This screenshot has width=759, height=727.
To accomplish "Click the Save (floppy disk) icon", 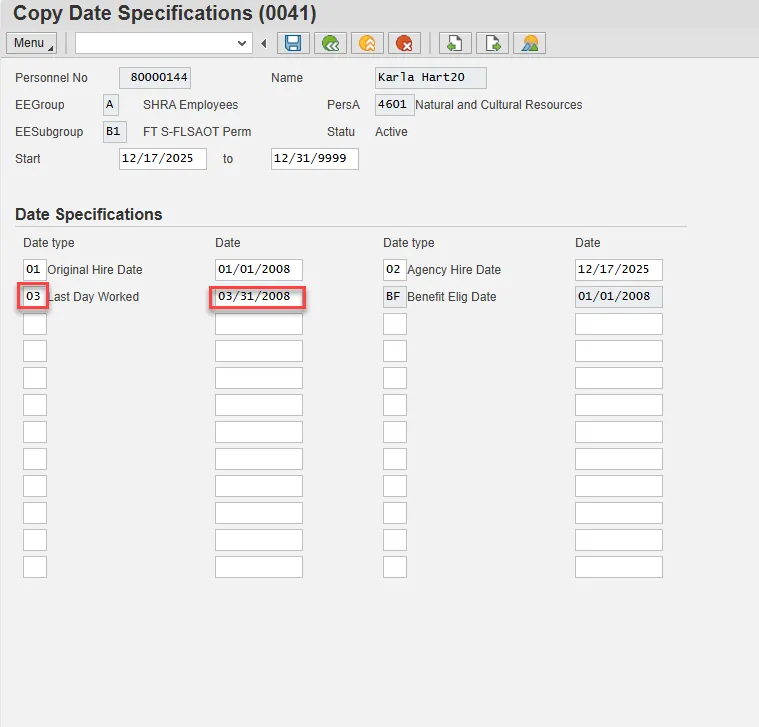I will click(x=293, y=43).
